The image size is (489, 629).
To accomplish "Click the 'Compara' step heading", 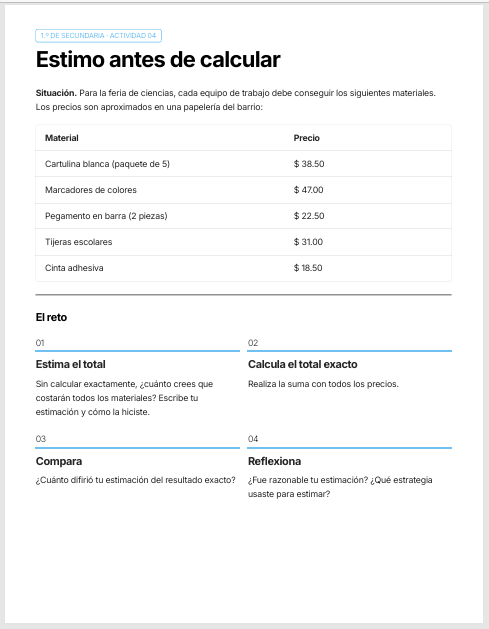I will (x=59, y=461).
